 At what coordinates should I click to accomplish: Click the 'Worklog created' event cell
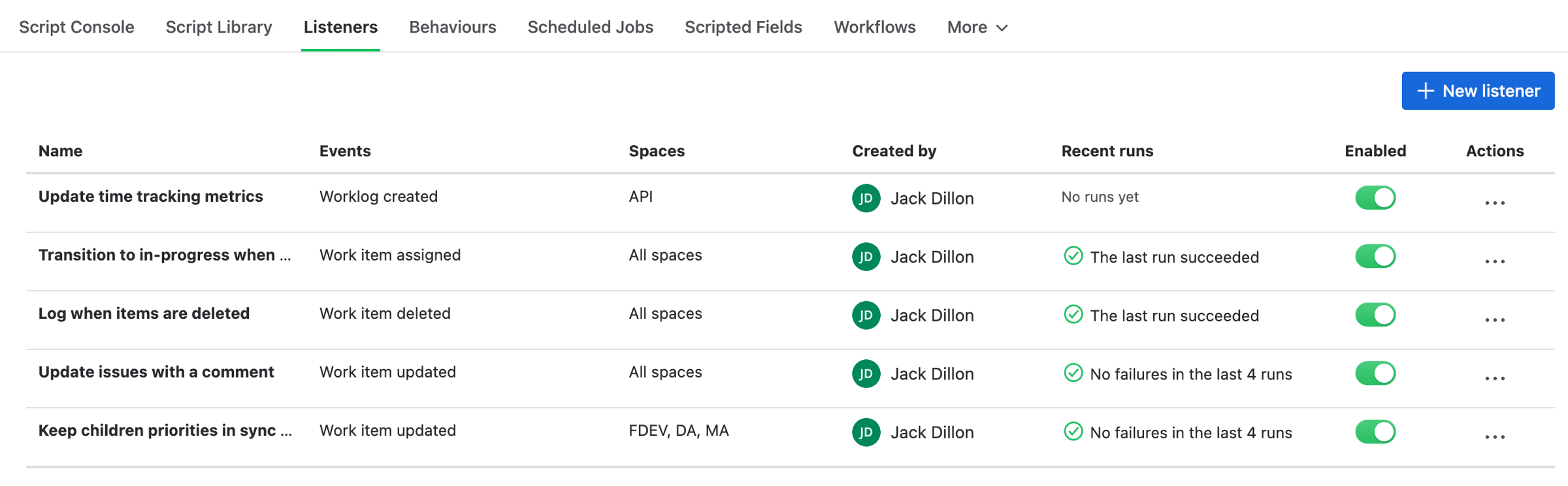click(x=378, y=197)
